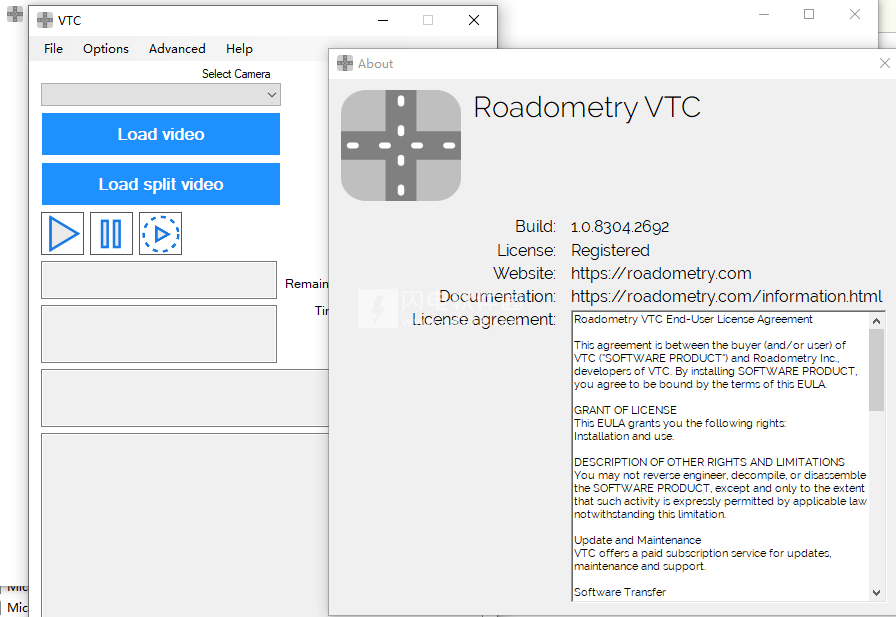The height and width of the screenshot is (617, 896).
Task: Click the Load split video button
Action: pyautogui.click(x=161, y=184)
